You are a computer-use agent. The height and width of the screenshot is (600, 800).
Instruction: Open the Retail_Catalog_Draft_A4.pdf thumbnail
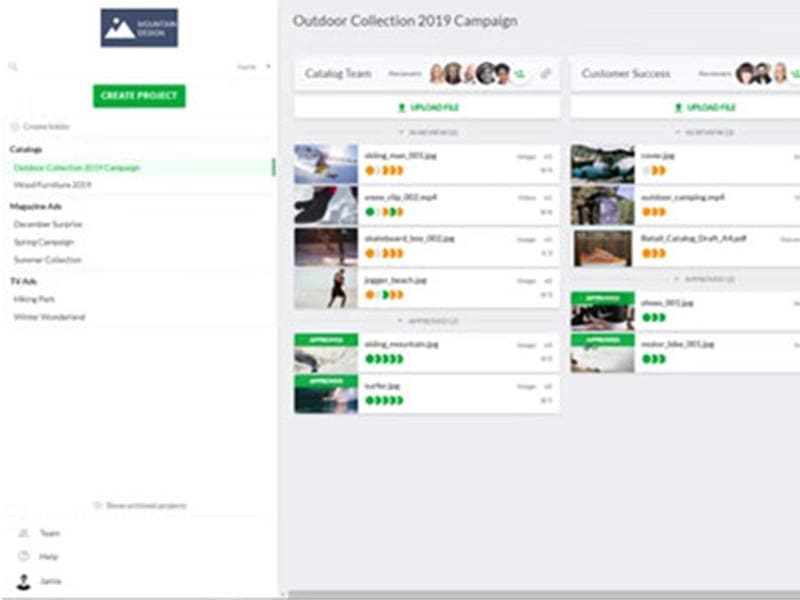coord(603,248)
